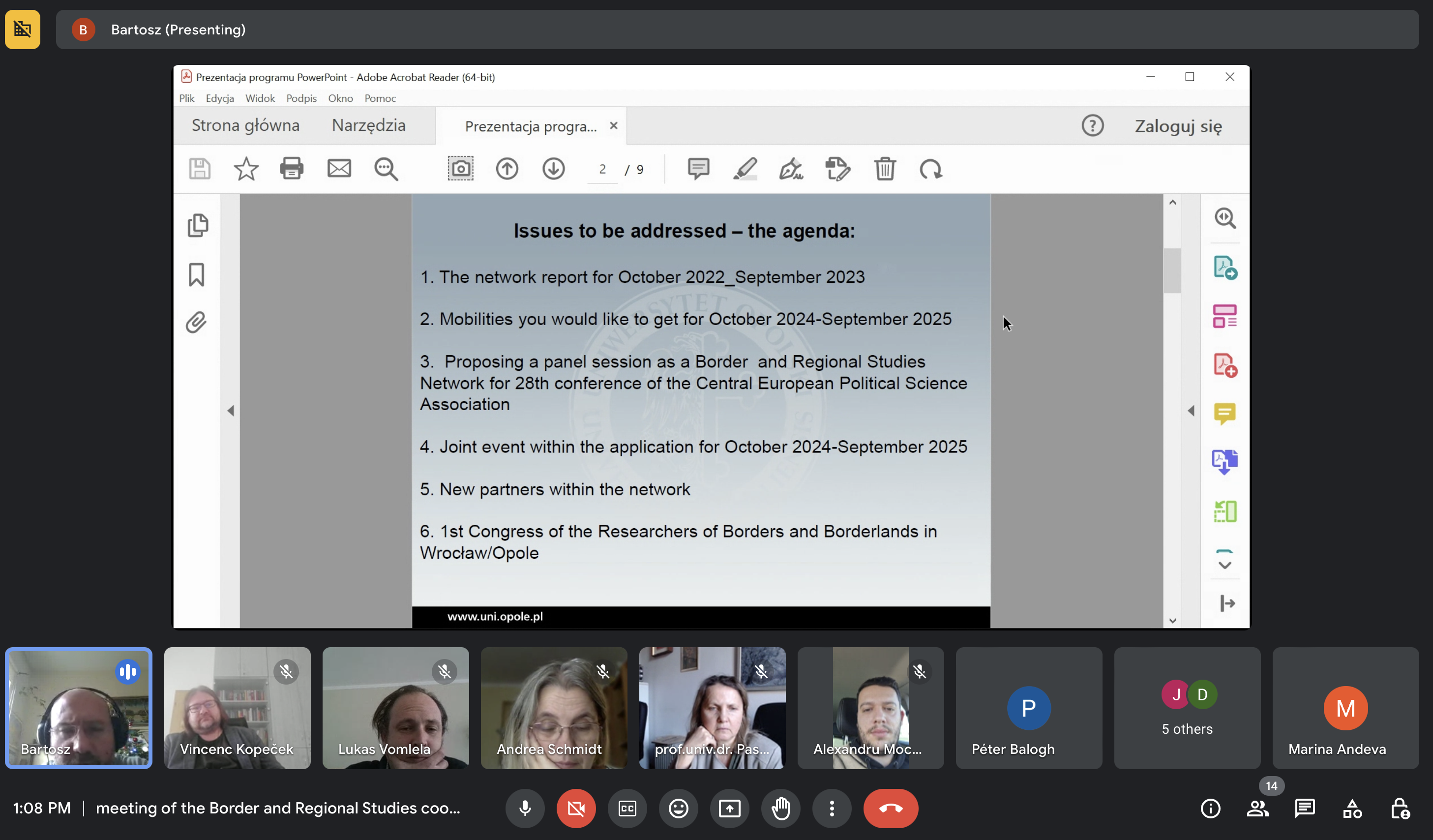This screenshot has height=840, width=1433.
Task: Click the Save file icon in Acrobat toolbar
Action: point(200,169)
